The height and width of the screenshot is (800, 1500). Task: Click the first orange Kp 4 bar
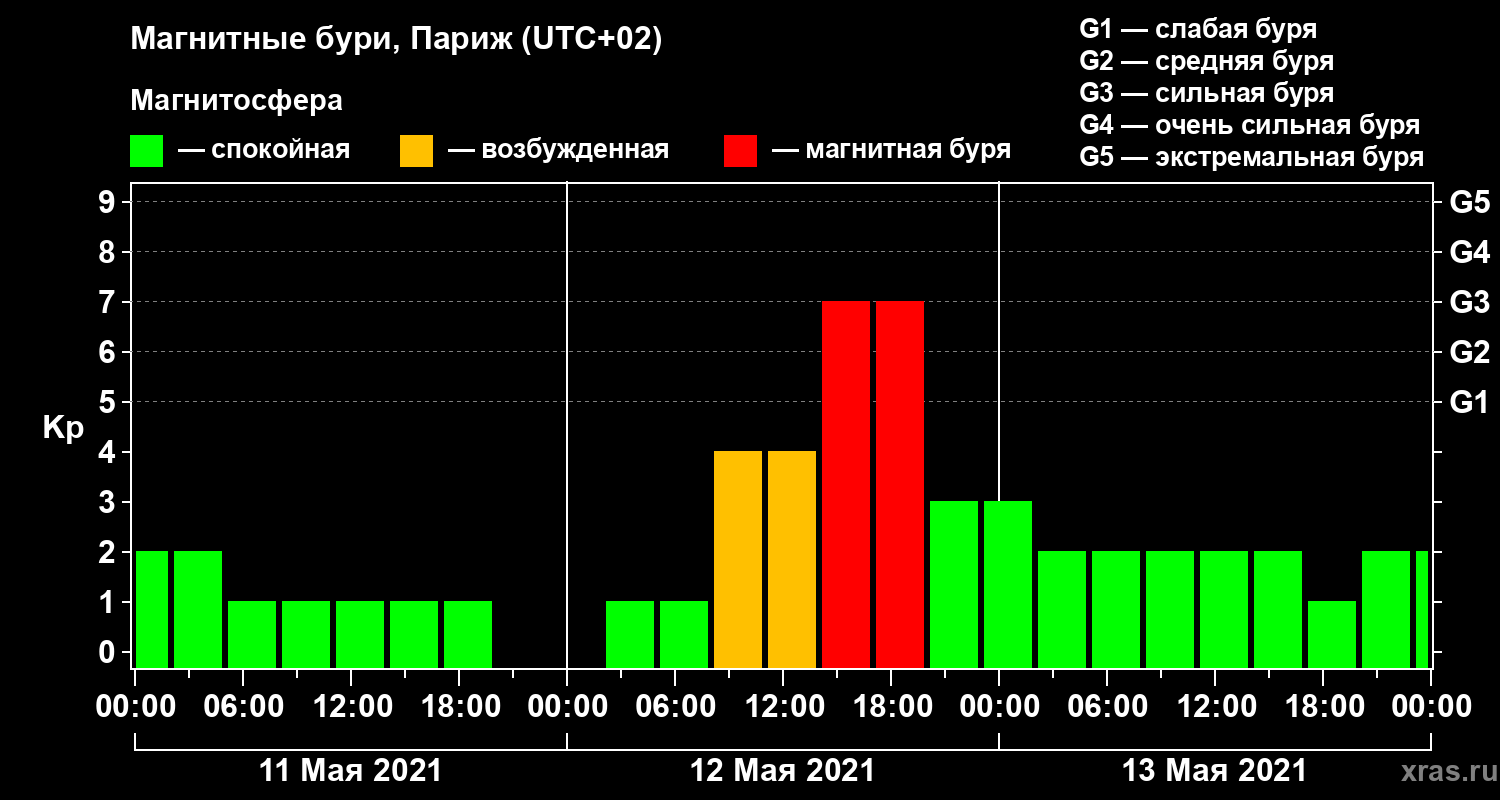pos(738,559)
